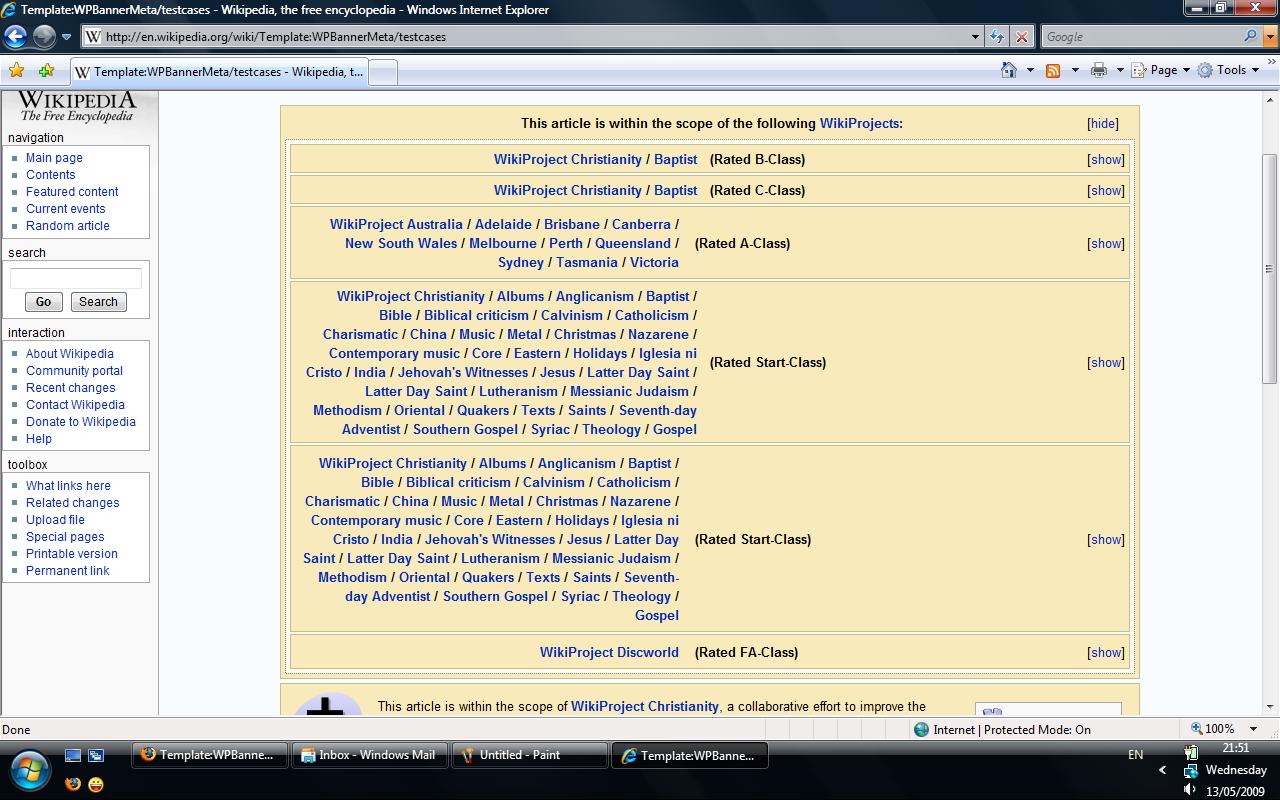
Task: Go back using the browser Back arrow
Action: point(16,37)
